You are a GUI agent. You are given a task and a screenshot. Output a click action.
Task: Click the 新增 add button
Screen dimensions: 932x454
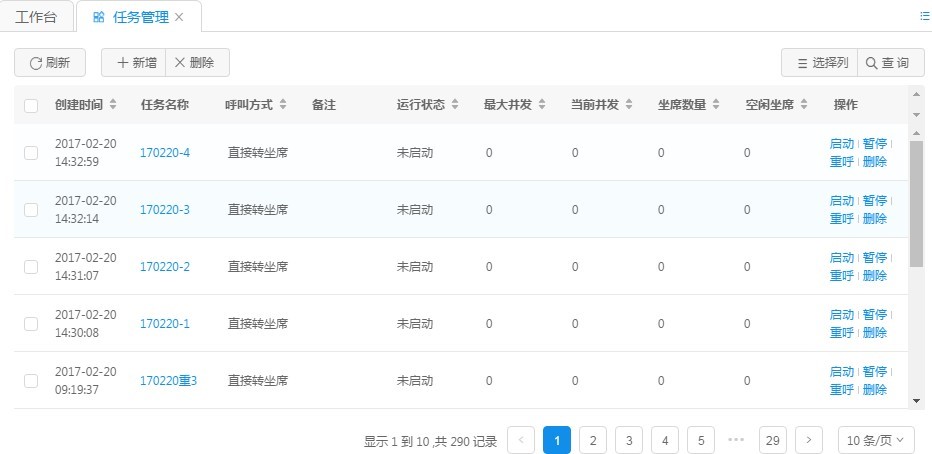(x=135, y=63)
